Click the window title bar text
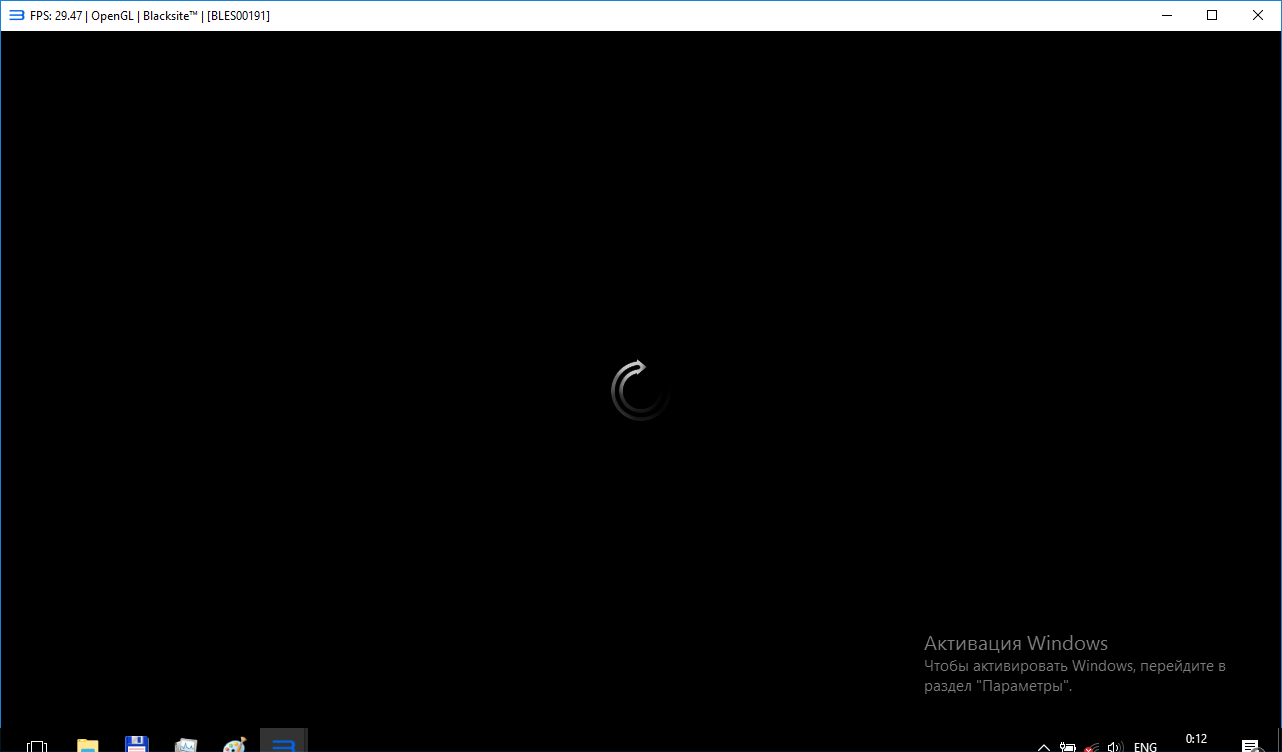1282x752 pixels. (150, 16)
